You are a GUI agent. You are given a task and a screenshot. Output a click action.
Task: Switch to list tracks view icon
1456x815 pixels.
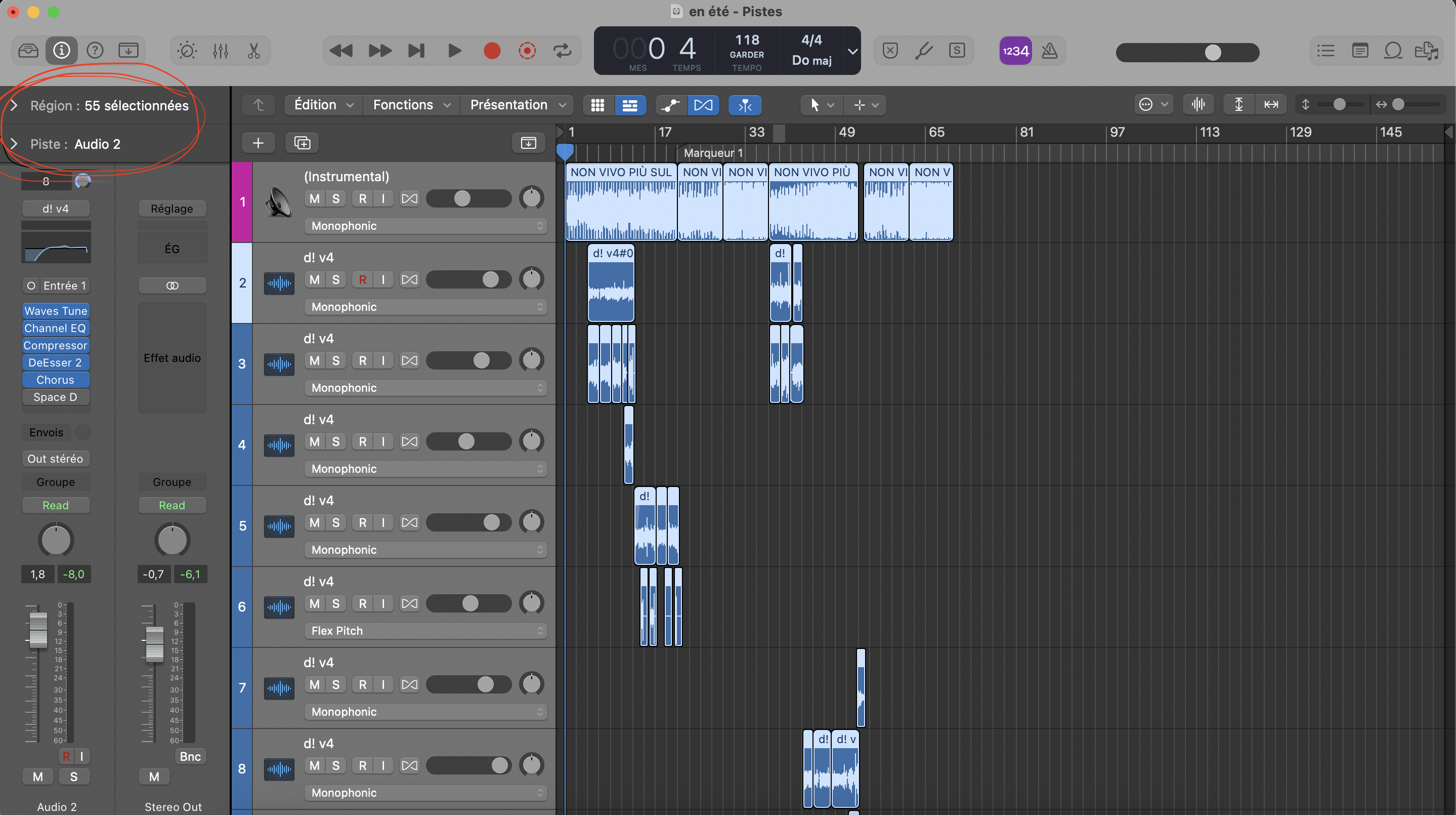[x=630, y=105]
